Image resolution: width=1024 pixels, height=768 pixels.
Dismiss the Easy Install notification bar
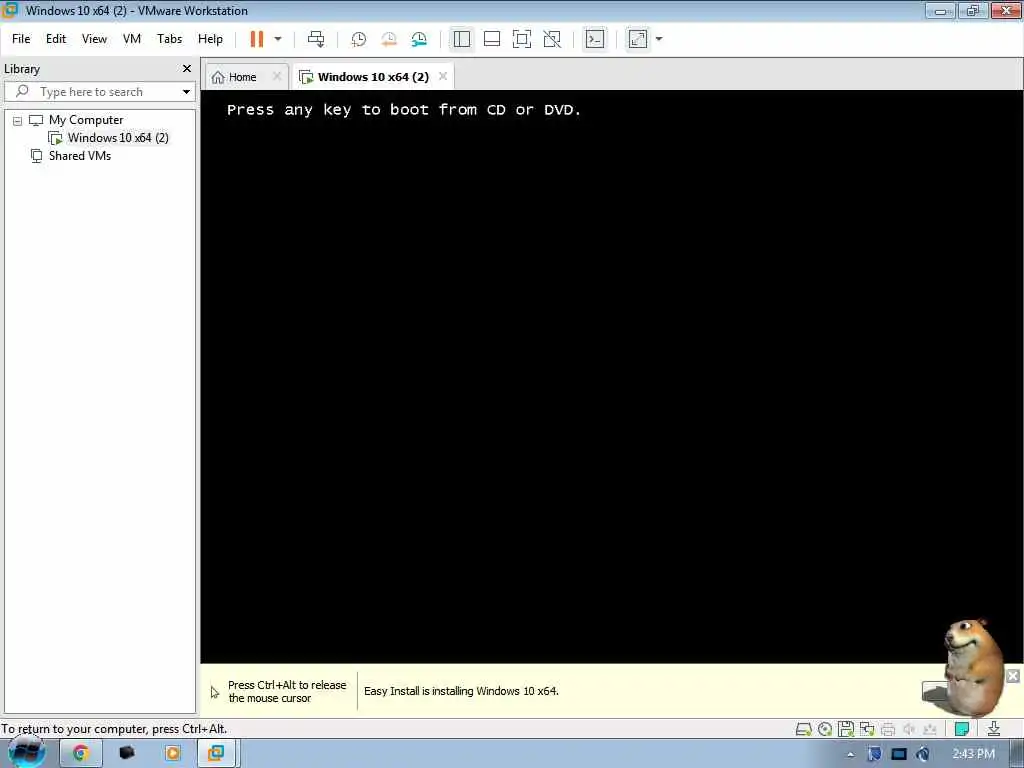(x=1013, y=676)
